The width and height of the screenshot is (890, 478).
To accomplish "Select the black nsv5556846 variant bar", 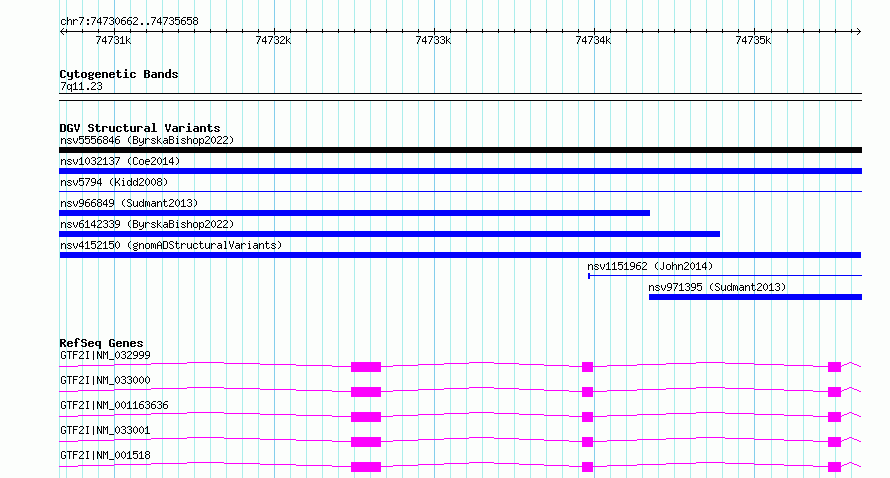I will coord(460,150).
